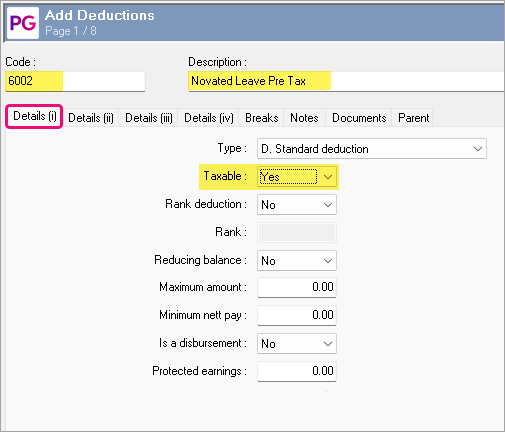Select the Details (iv) tab
This screenshot has width=505, height=432.
209,118
